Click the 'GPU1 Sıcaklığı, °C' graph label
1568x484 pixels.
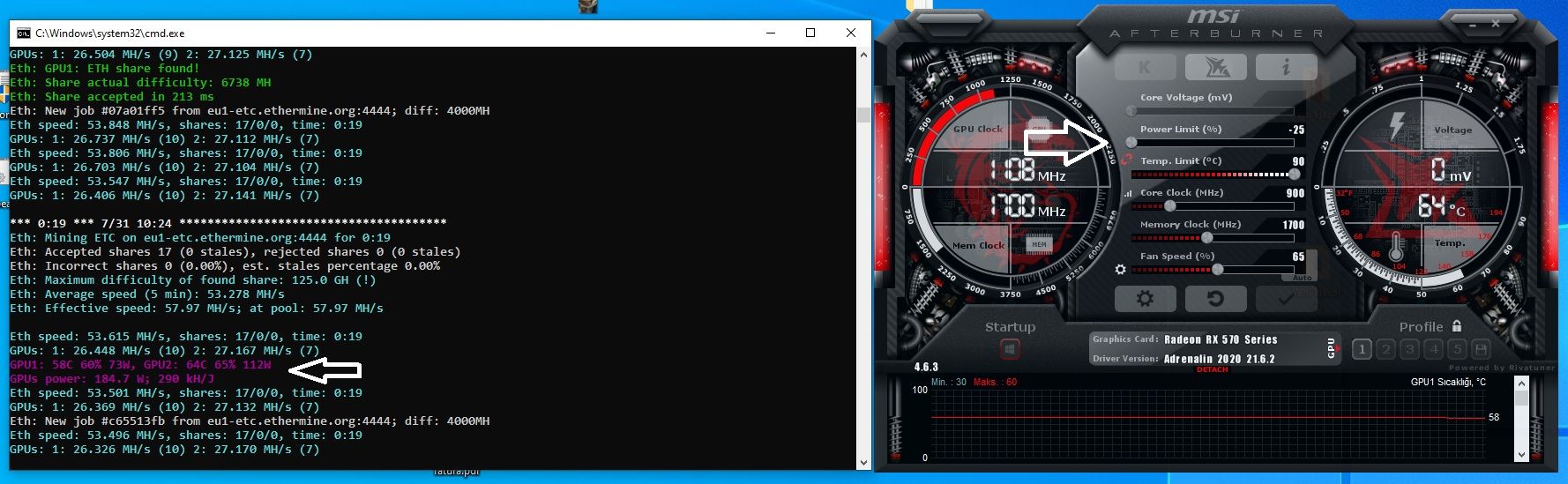coord(1448,382)
